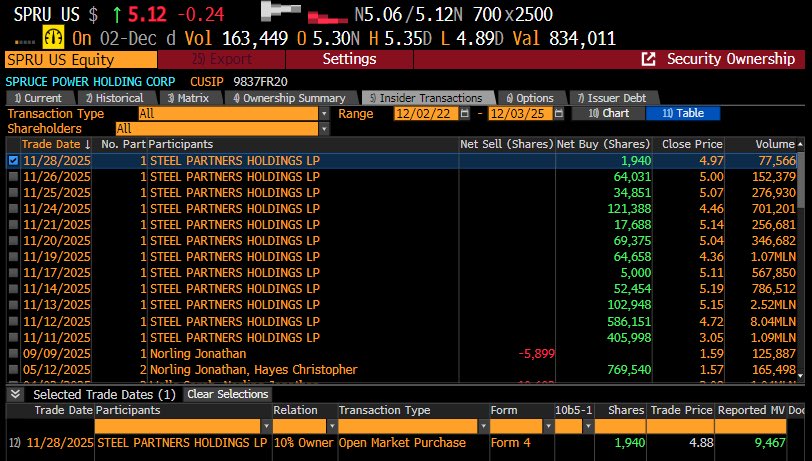Open the Ownership Summary tab
812x461 pixels.
click(291, 98)
